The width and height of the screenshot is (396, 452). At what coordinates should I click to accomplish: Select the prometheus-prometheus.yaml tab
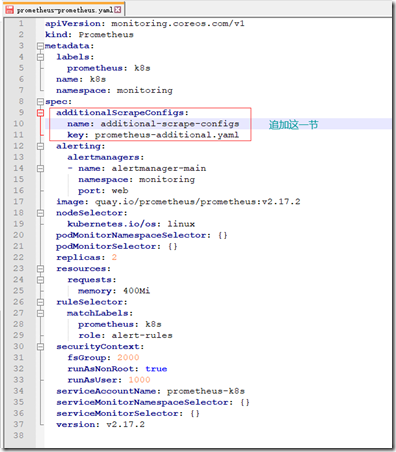click(64, 10)
